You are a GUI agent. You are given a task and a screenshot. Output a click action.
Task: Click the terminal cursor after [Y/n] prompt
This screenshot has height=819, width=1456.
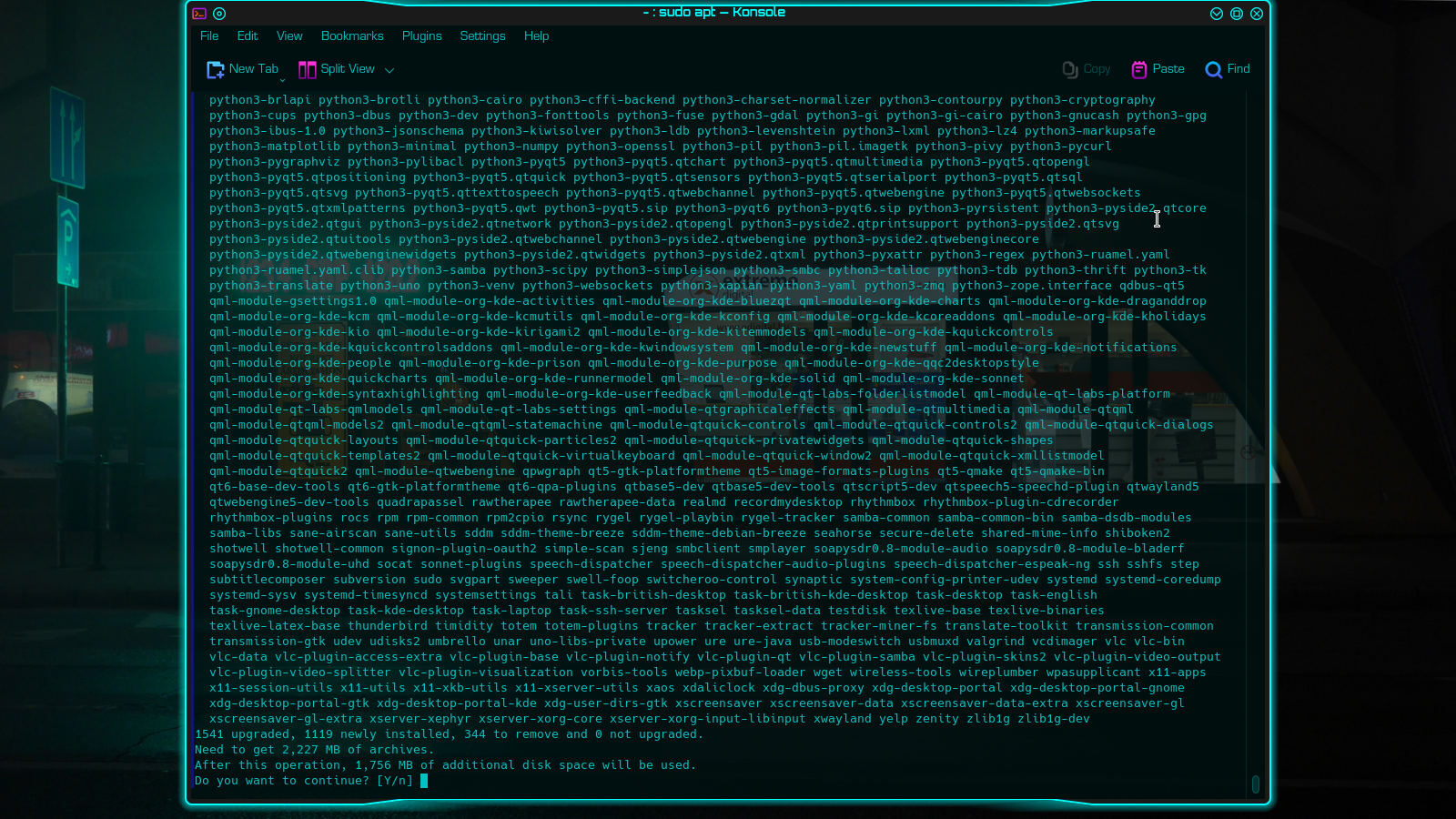[424, 781]
